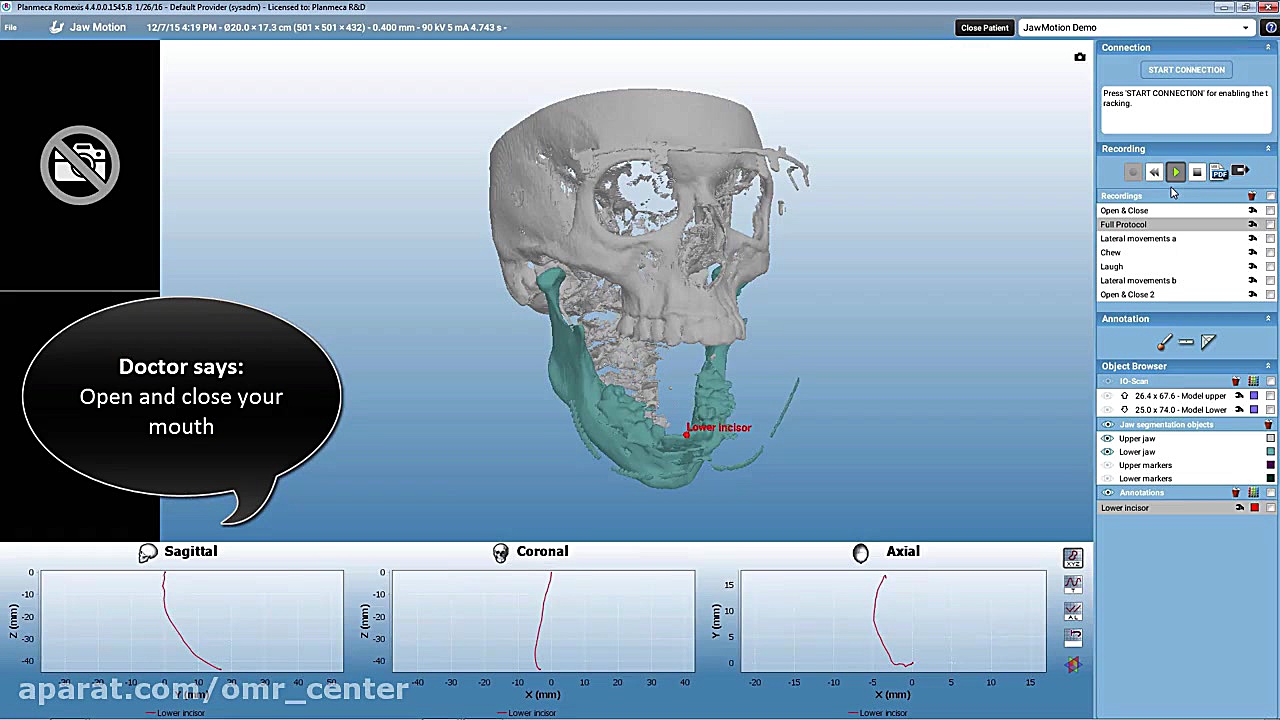
Task: Rewind the recording to the start
Action: 1154,172
